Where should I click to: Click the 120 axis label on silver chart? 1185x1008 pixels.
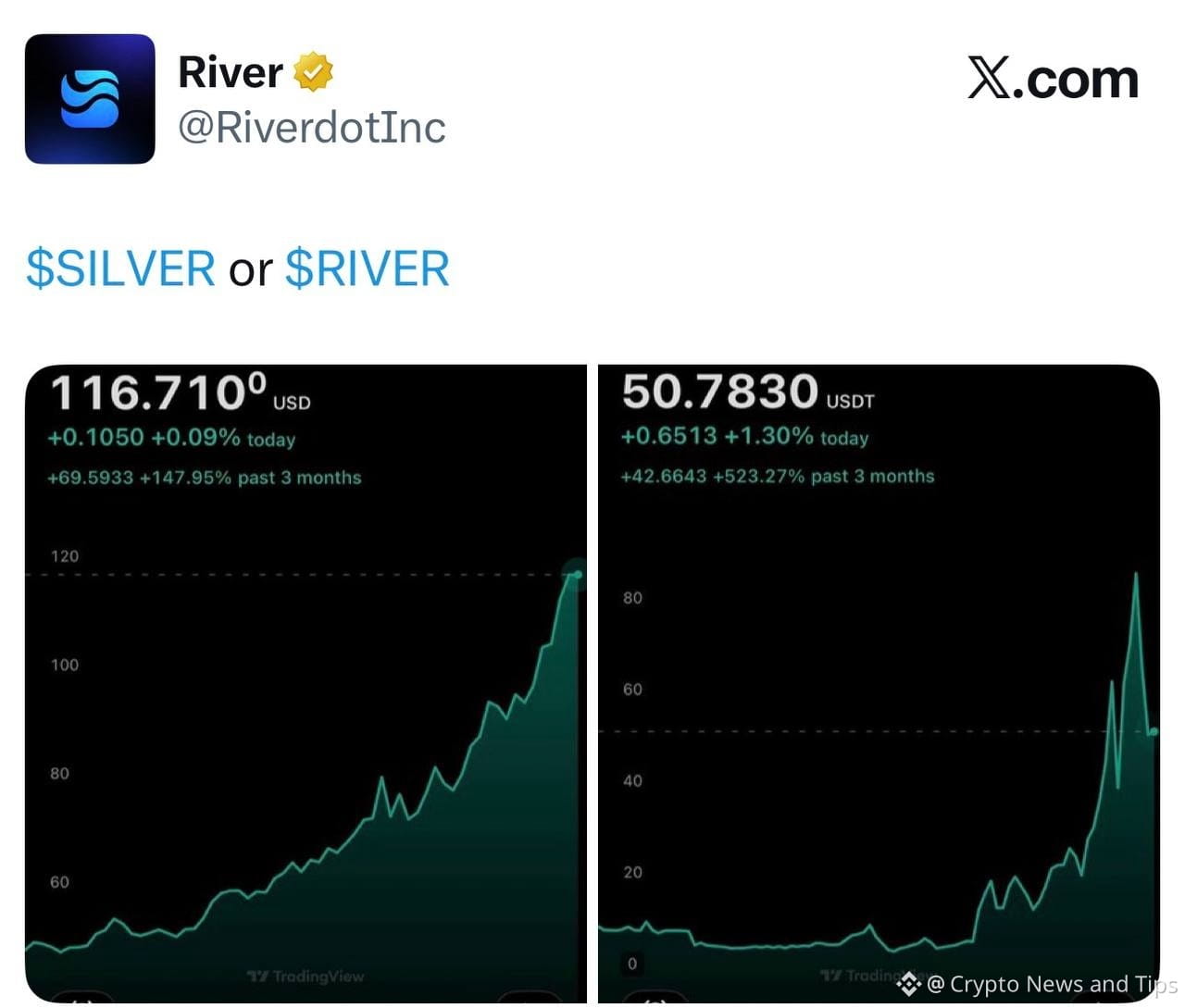point(65,556)
